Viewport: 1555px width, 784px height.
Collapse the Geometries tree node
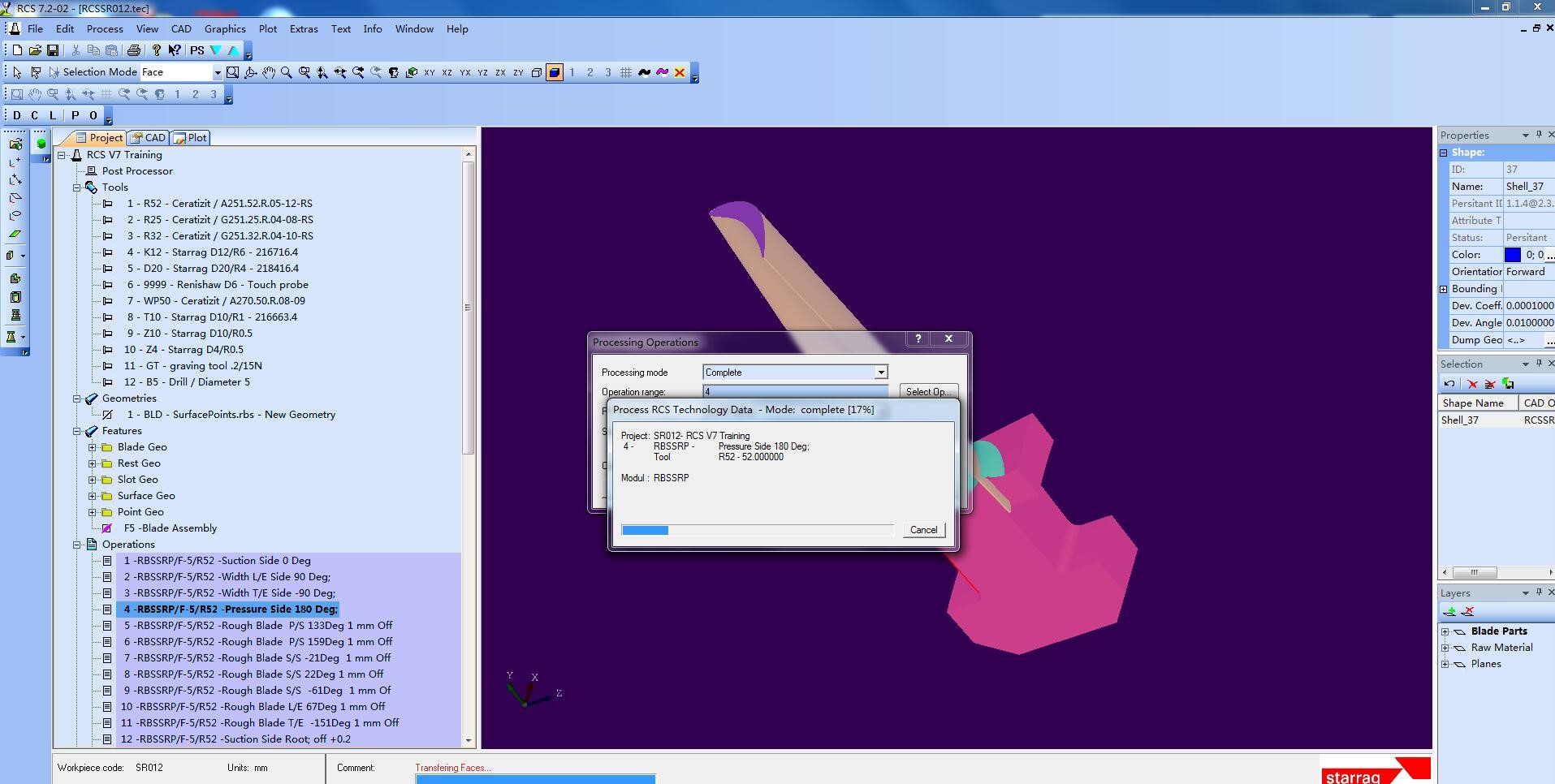click(x=77, y=398)
